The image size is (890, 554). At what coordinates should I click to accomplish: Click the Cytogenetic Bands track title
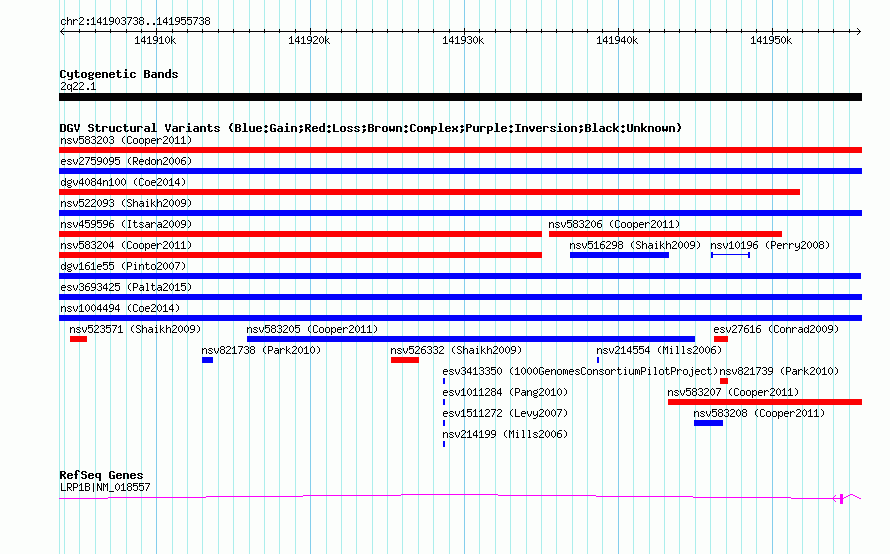click(119, 74)
